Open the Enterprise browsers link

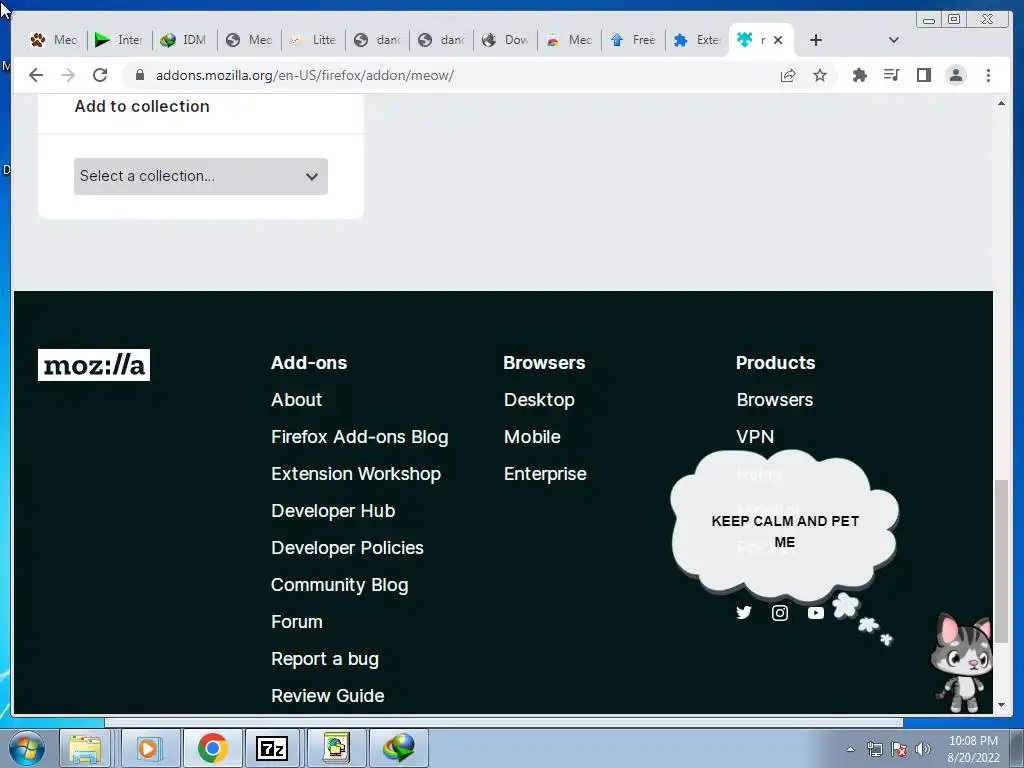(x=545, y=474)
